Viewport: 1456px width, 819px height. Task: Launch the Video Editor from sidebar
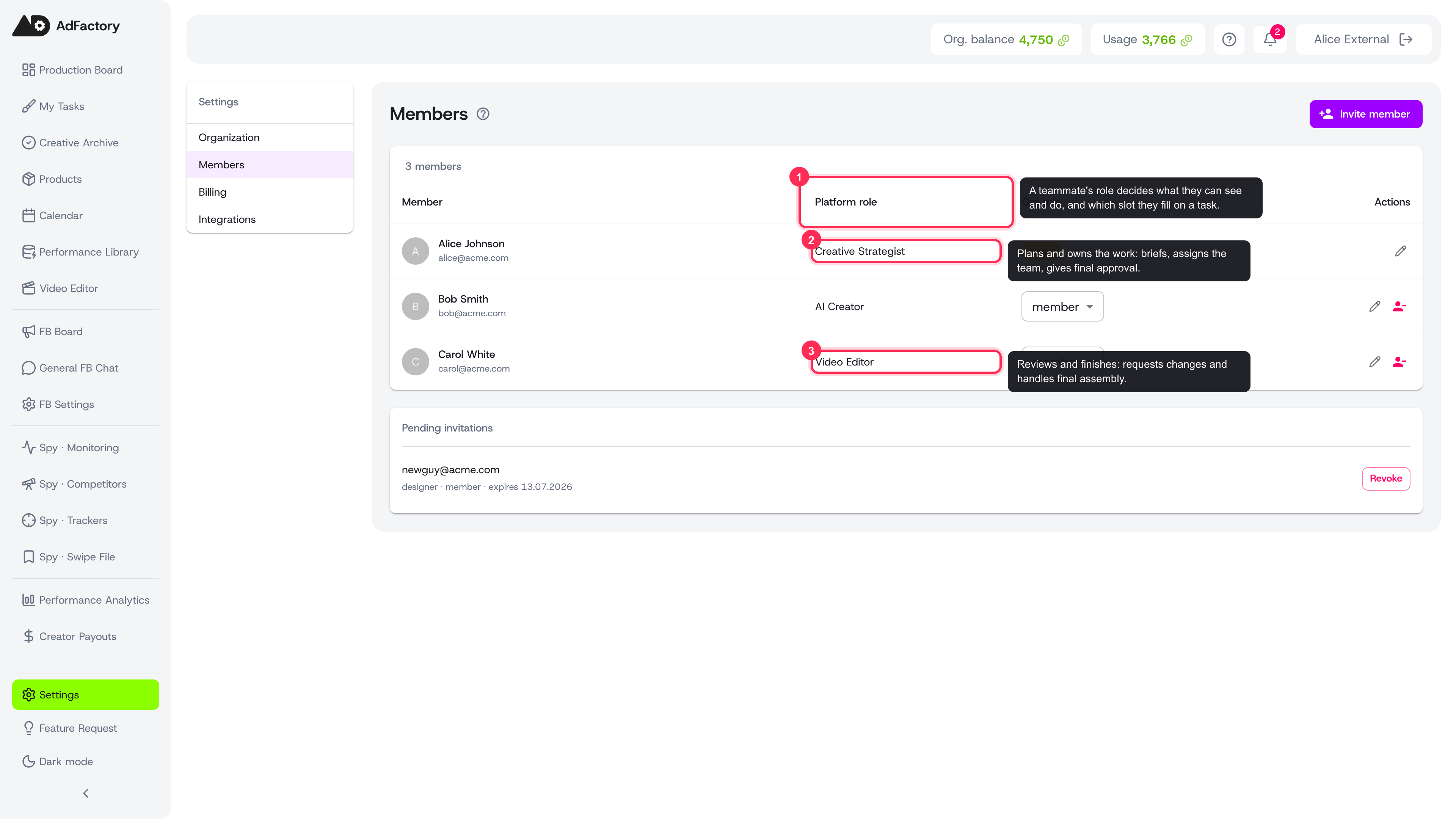coord(85,288)
